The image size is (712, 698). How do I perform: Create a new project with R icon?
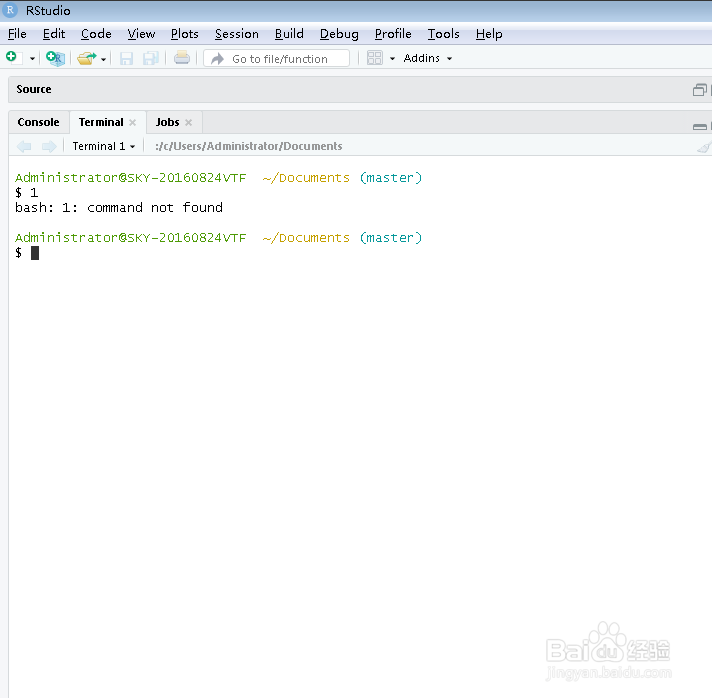(55, 58)
